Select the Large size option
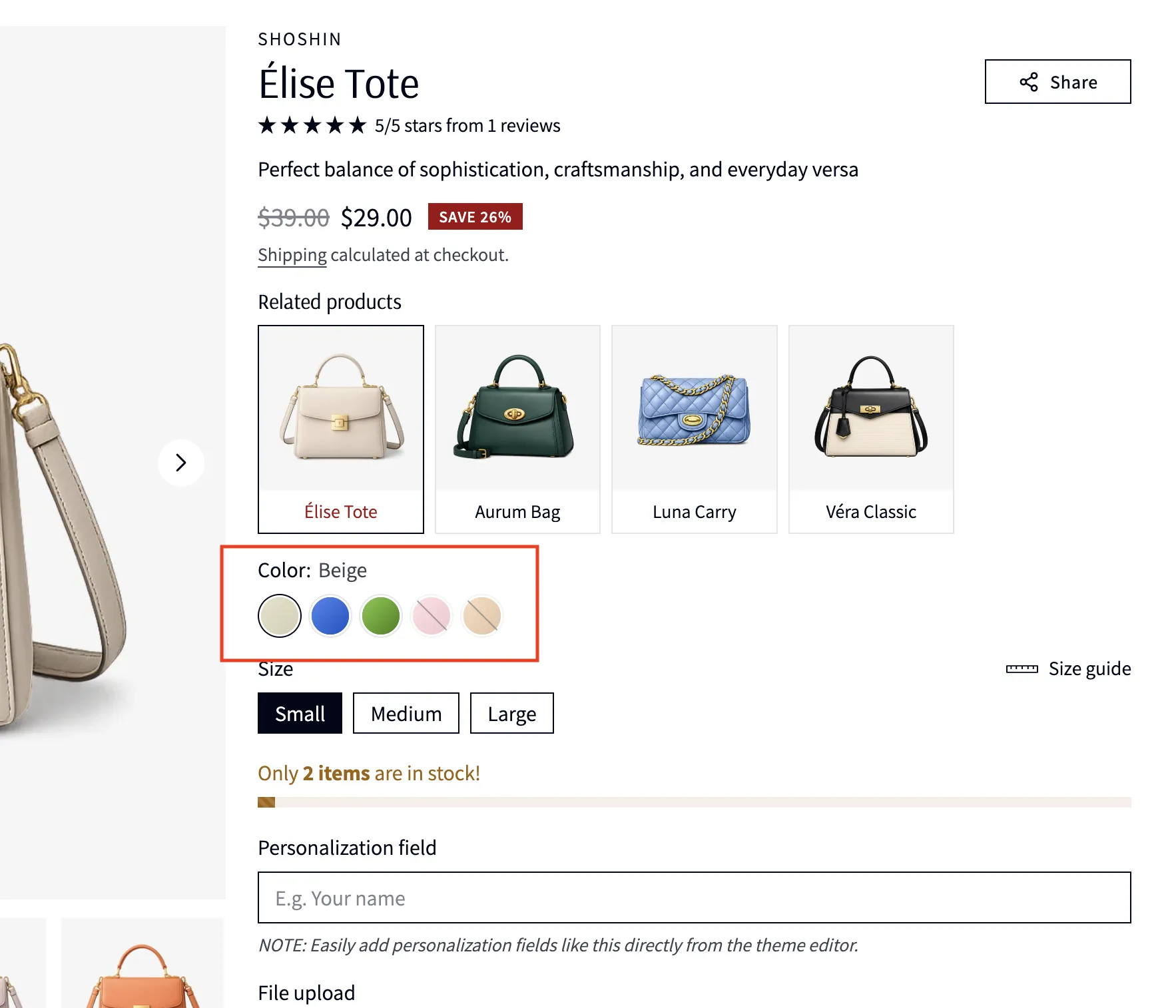Viewport: 1176px width, 1008px height. point(511,713)
